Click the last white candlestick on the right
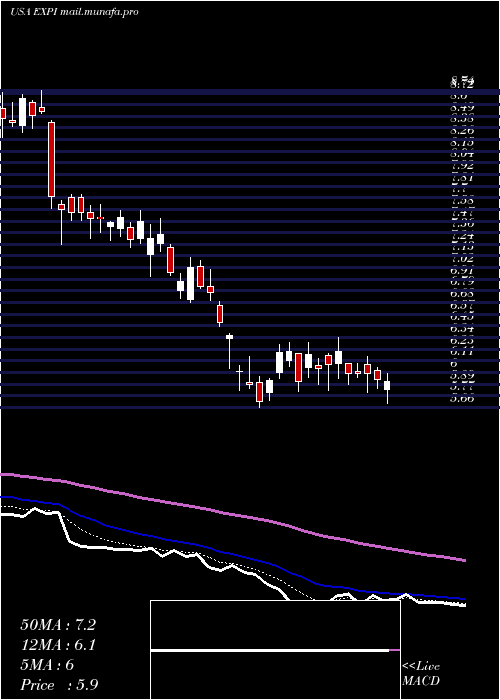500x700 pixels. tap(387, 386)
